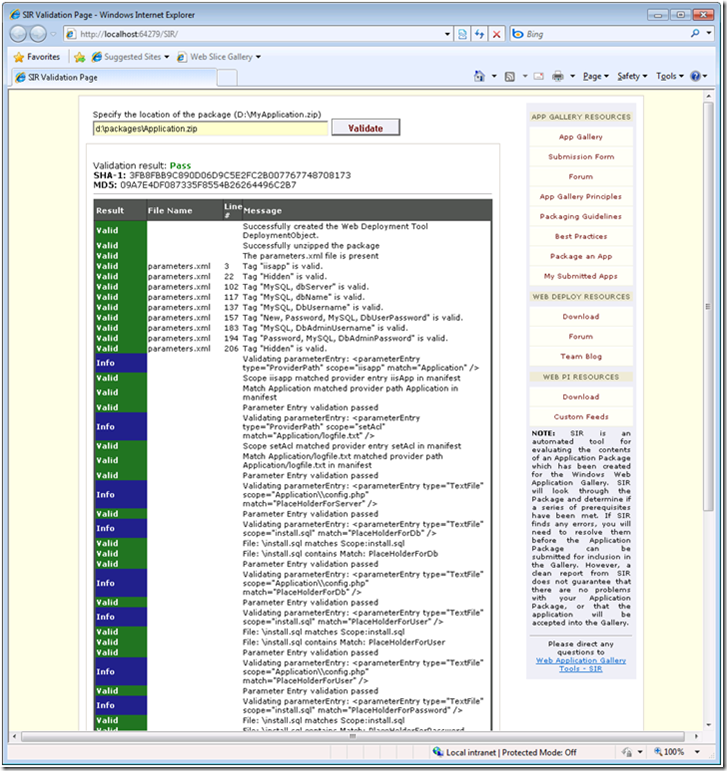Open the Help question mark icon
The height and width of the screenshot is (771, 727).
point(695,76)
